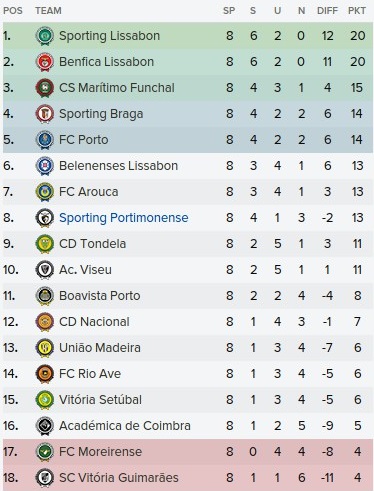Open the Sporting Portimonense team link
This screenshot has width=374, height=491.
point(124,218)
